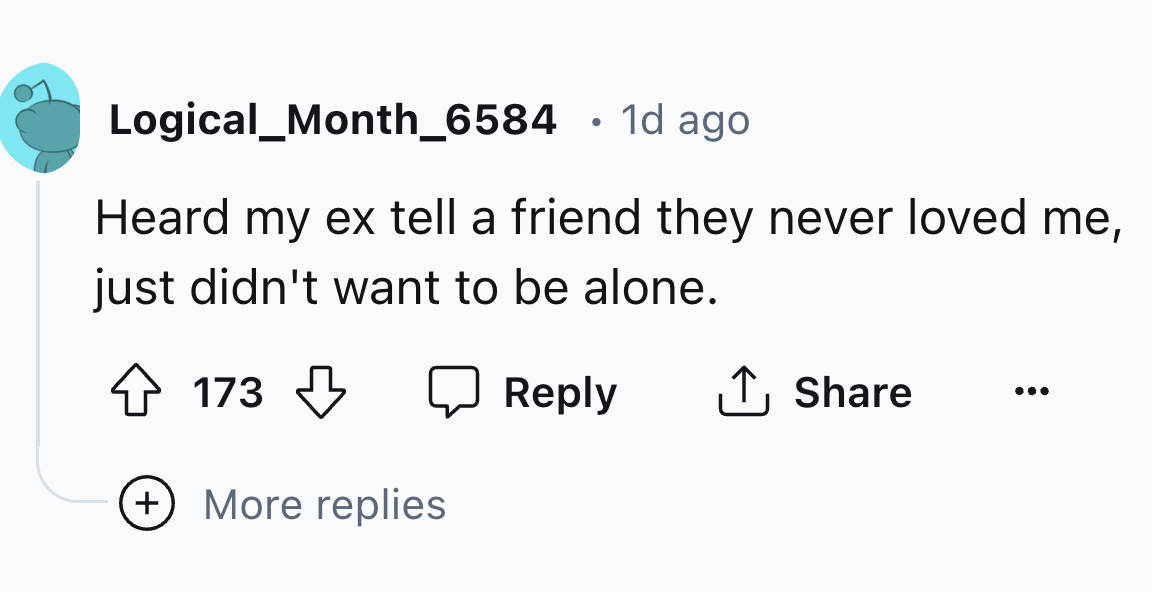Viewport: 1152px width, 592px height.
Task: Activate the vote counter showing 173
Action: 227,392
